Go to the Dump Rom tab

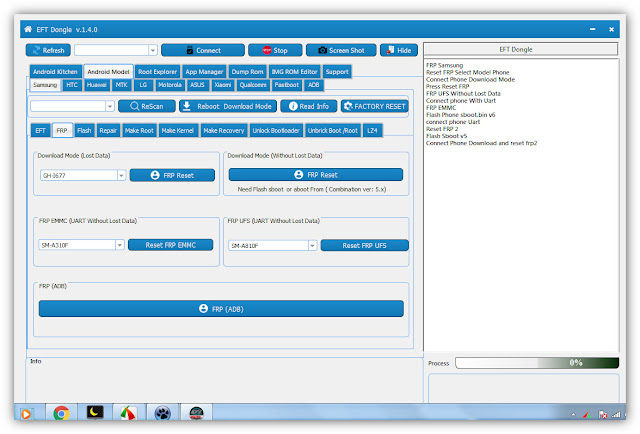[247, 71]
